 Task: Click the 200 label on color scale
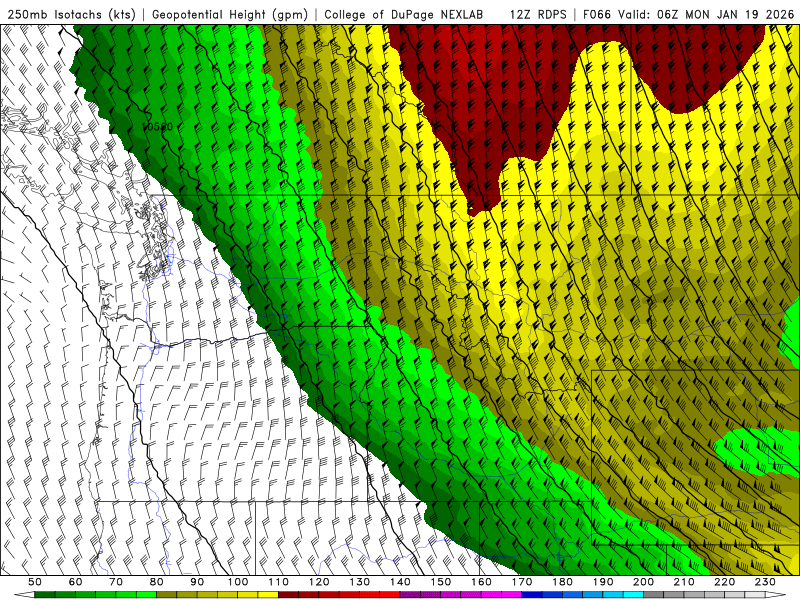[644, 582]
